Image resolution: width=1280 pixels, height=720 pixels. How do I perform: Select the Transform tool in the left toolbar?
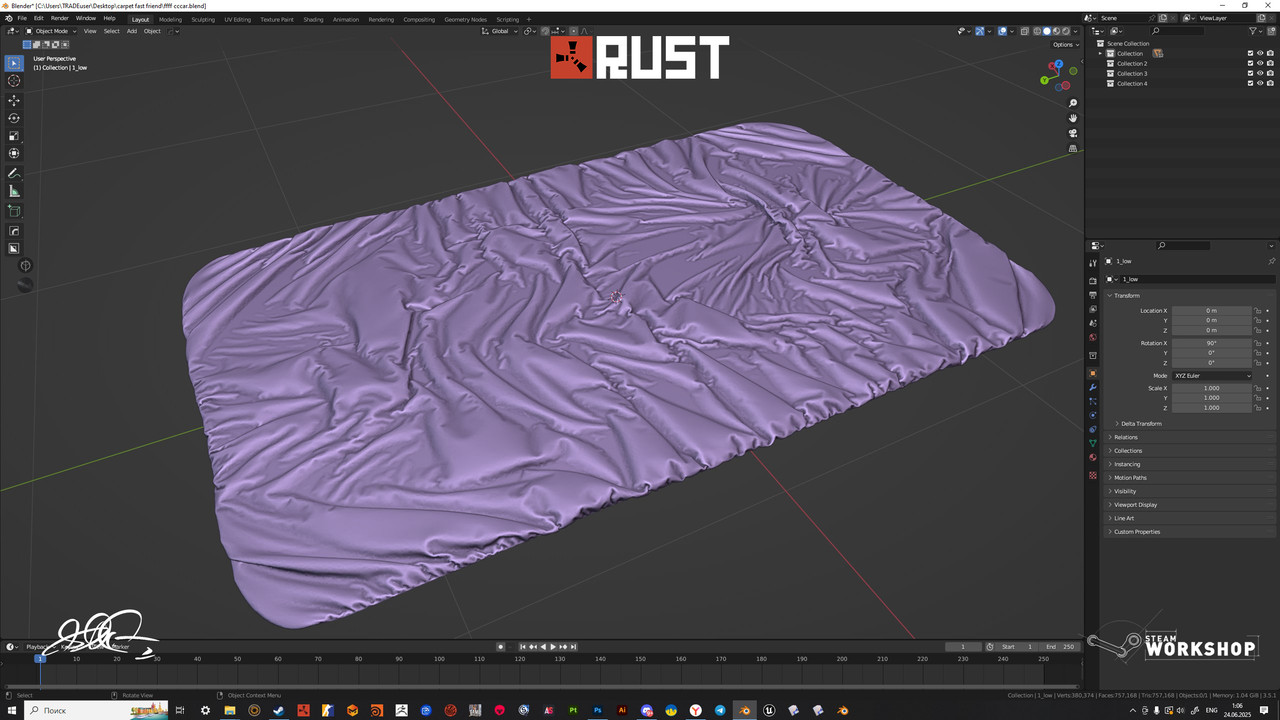[x=14, y=154]
